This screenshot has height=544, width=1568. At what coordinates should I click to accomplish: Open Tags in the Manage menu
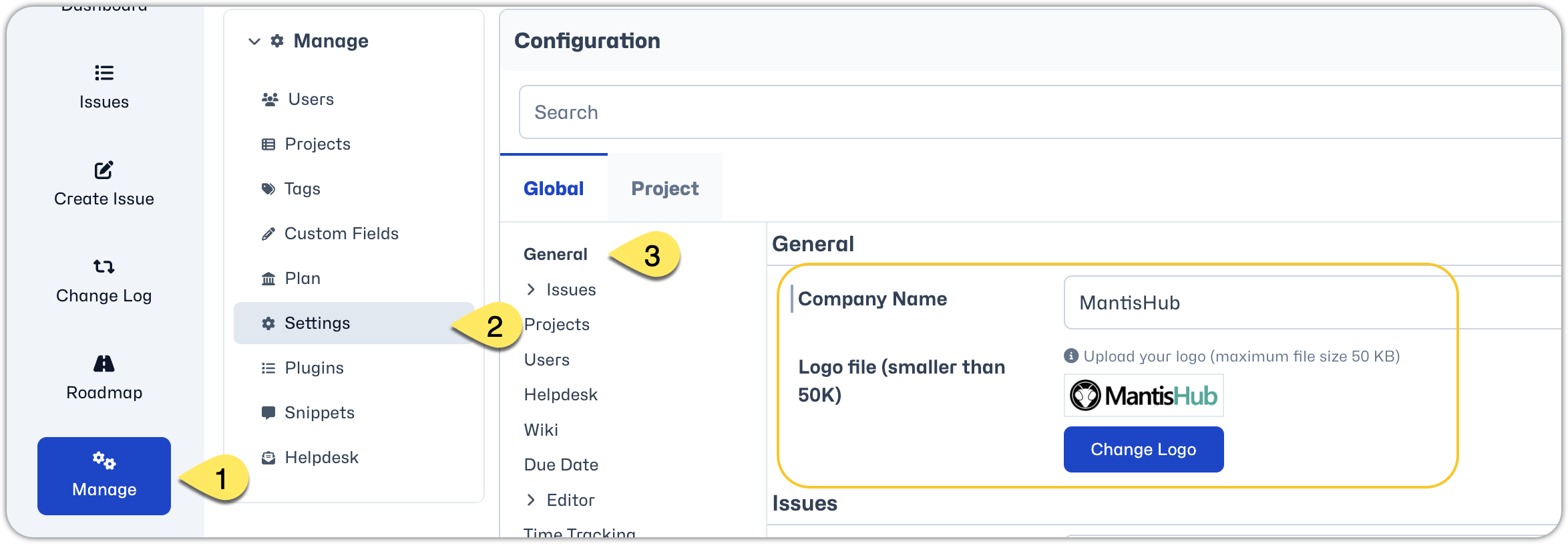coord(303,189)
